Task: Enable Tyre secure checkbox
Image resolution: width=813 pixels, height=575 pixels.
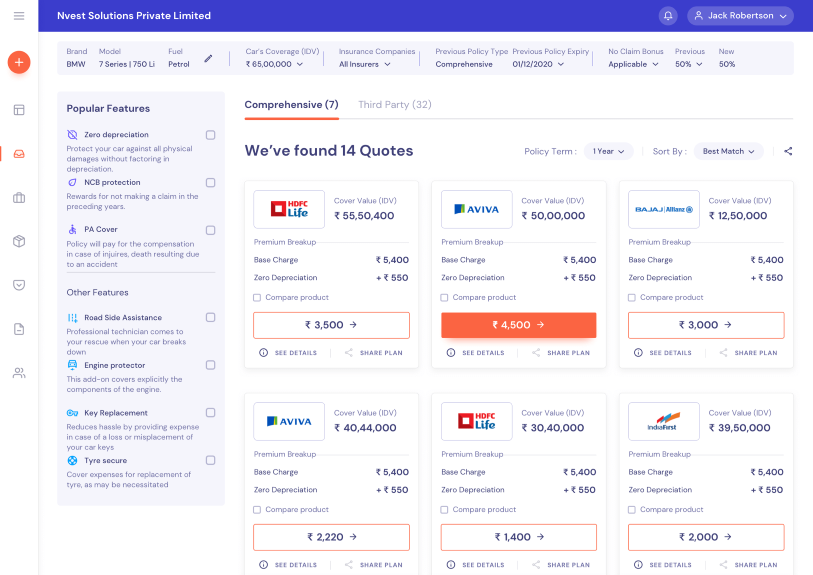Action: pyautogui.click(x=211, y=460)
